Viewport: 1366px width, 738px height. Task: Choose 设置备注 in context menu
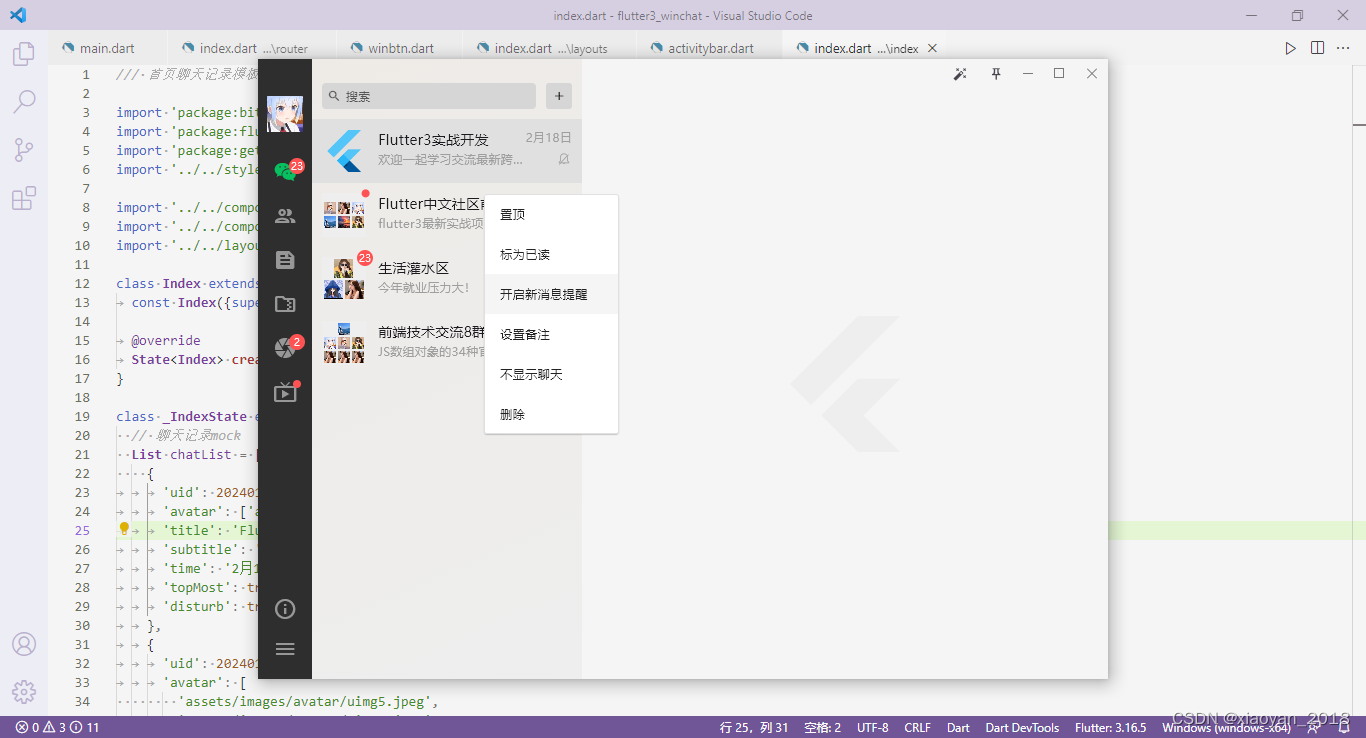(551, 335)
